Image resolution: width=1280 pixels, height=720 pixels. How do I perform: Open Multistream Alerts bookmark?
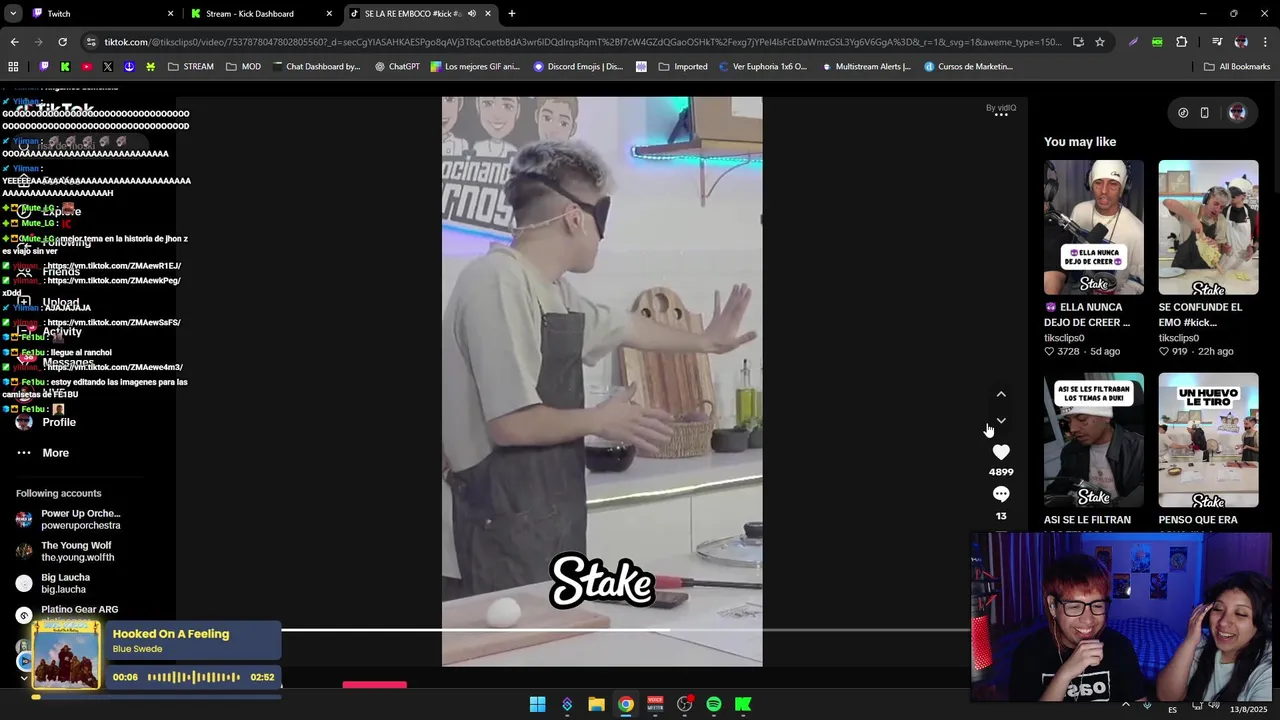866,67
